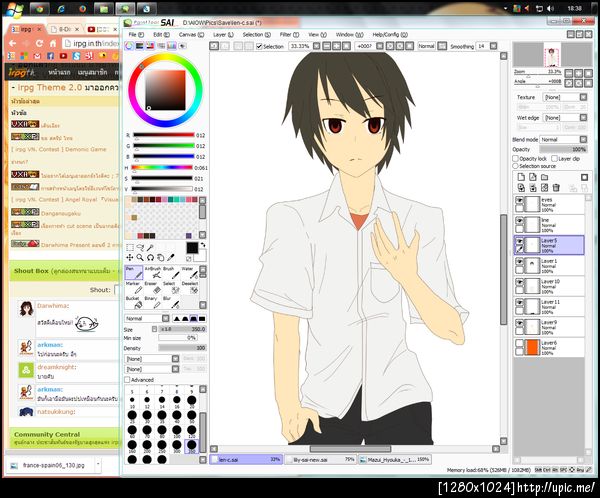Hide the Layer10 layer
Image resolution: width=600 pixels, height=498 pixels.
click(x=519, y=282)
